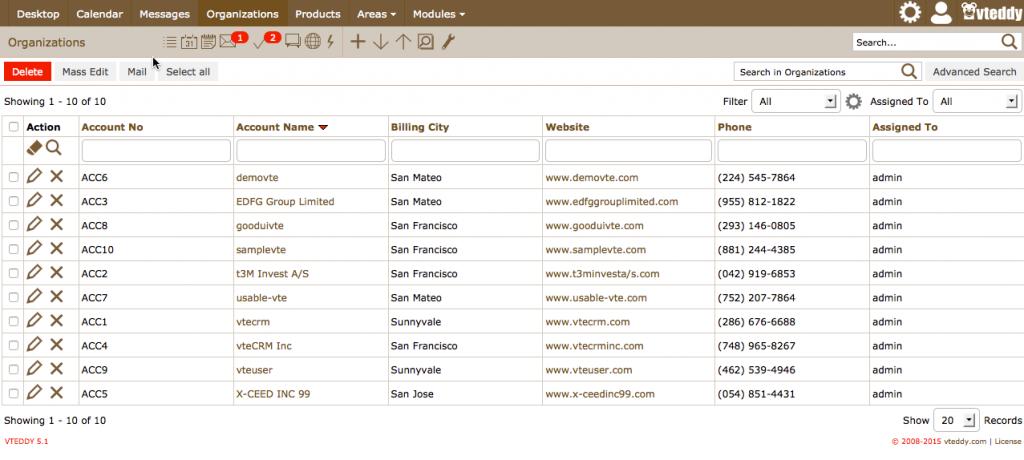The image size is (1024, 460).
Task: Click the up arrow export icon
Action: click(x=403, y=42)
